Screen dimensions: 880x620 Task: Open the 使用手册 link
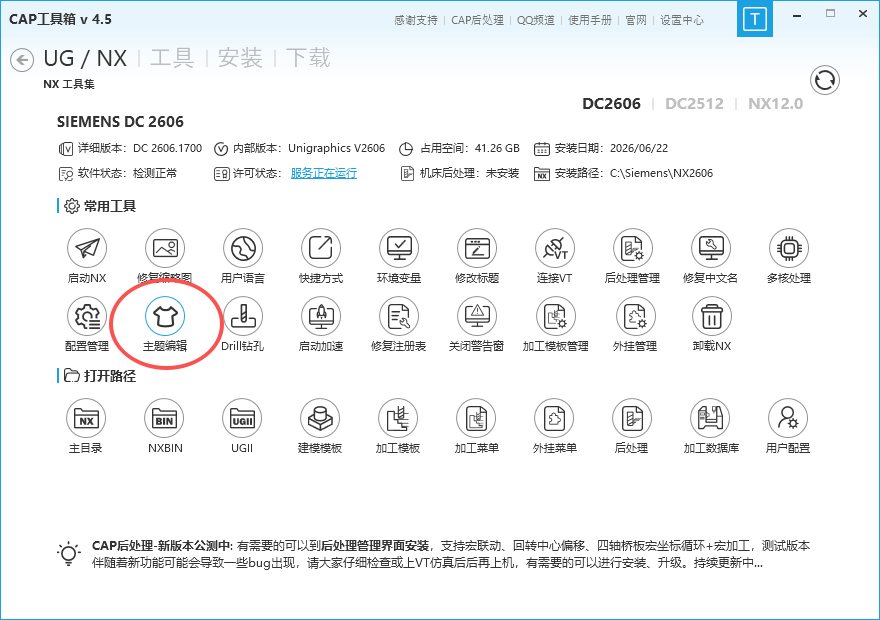590,20
